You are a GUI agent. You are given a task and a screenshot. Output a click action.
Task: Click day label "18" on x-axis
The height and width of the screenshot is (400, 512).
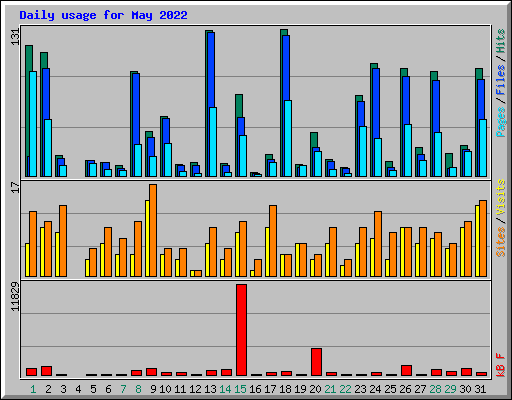285,389
